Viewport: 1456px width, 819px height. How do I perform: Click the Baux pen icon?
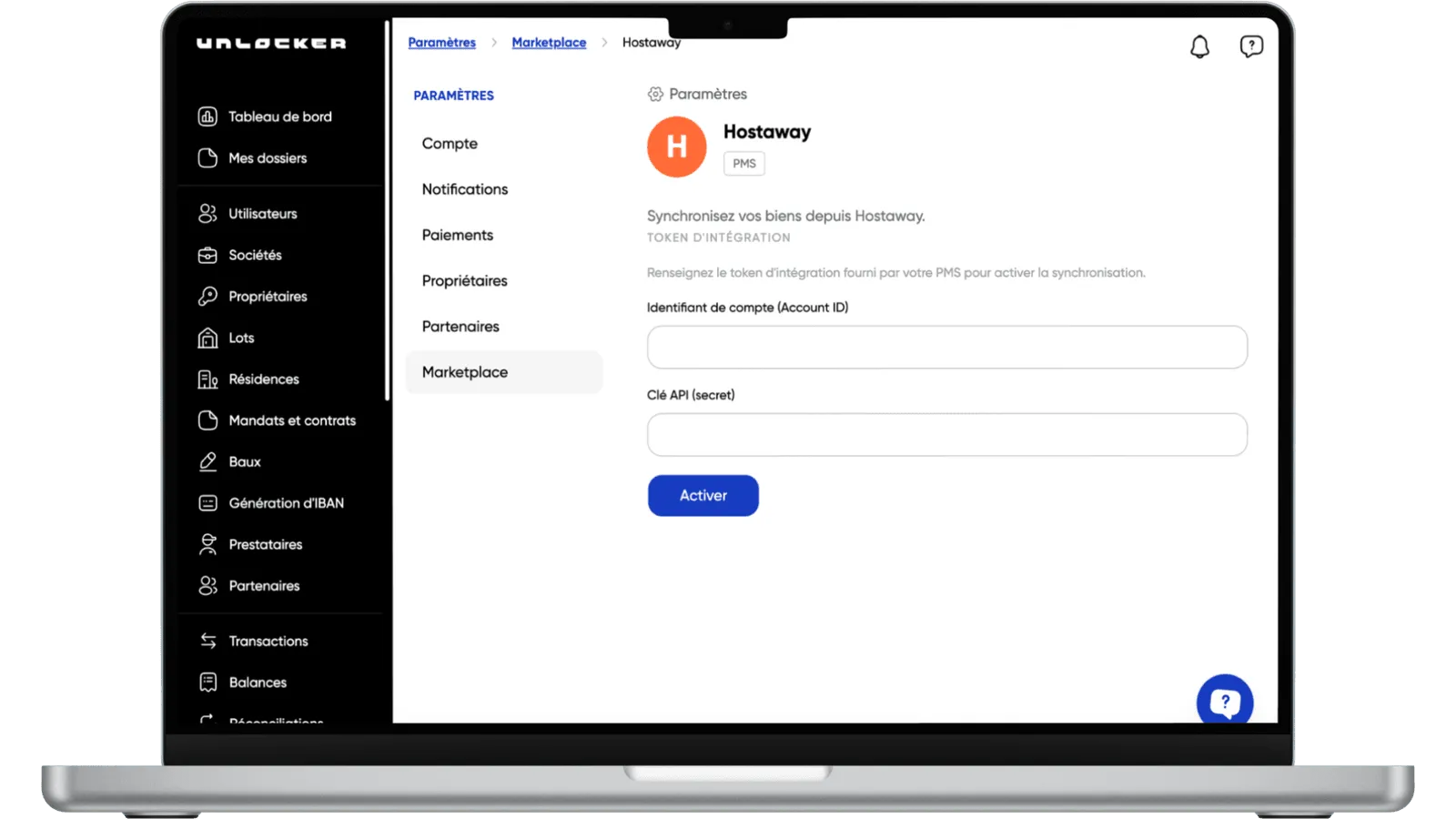click(207, 461)
